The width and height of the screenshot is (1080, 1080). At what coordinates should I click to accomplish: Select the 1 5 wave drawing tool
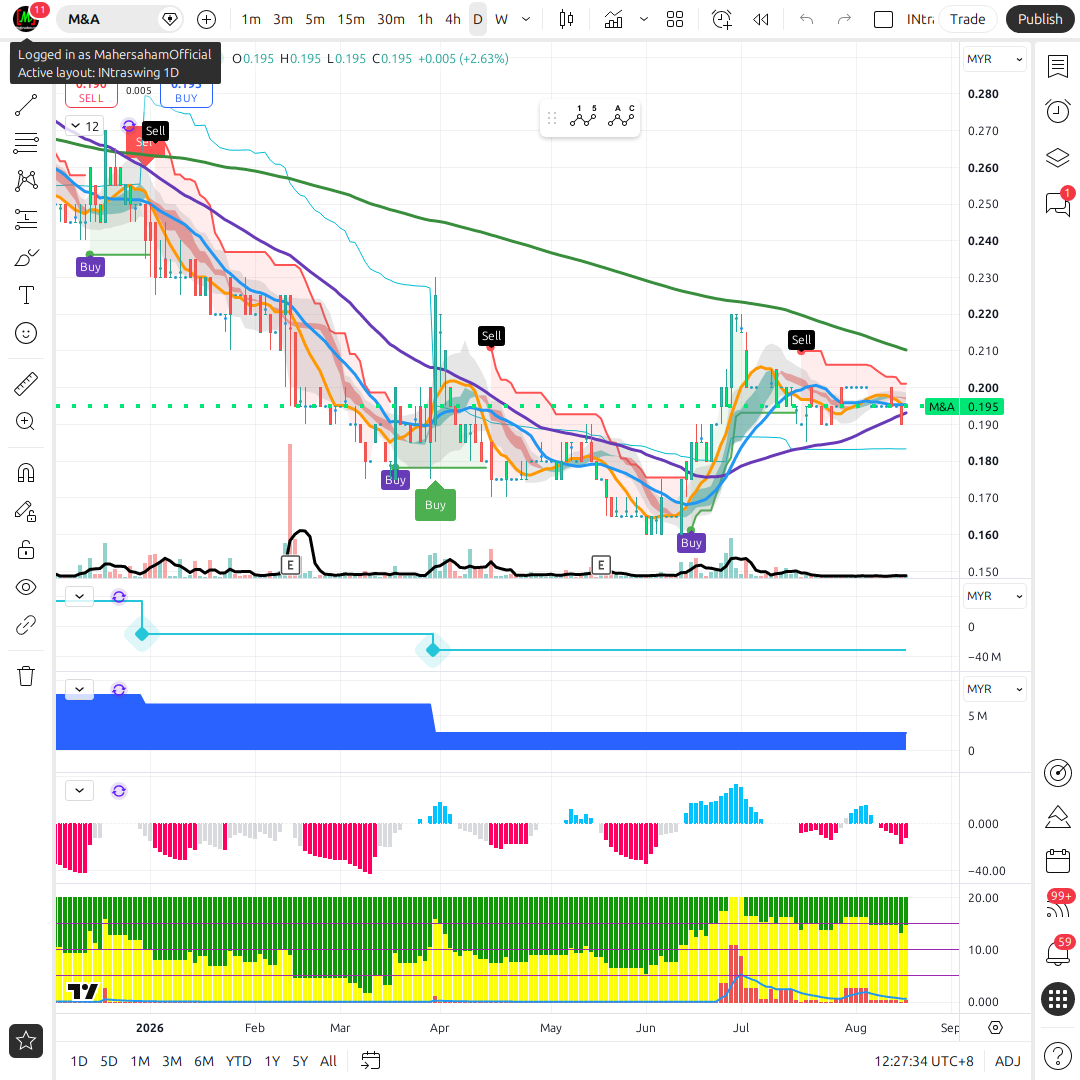click(583, 117)
